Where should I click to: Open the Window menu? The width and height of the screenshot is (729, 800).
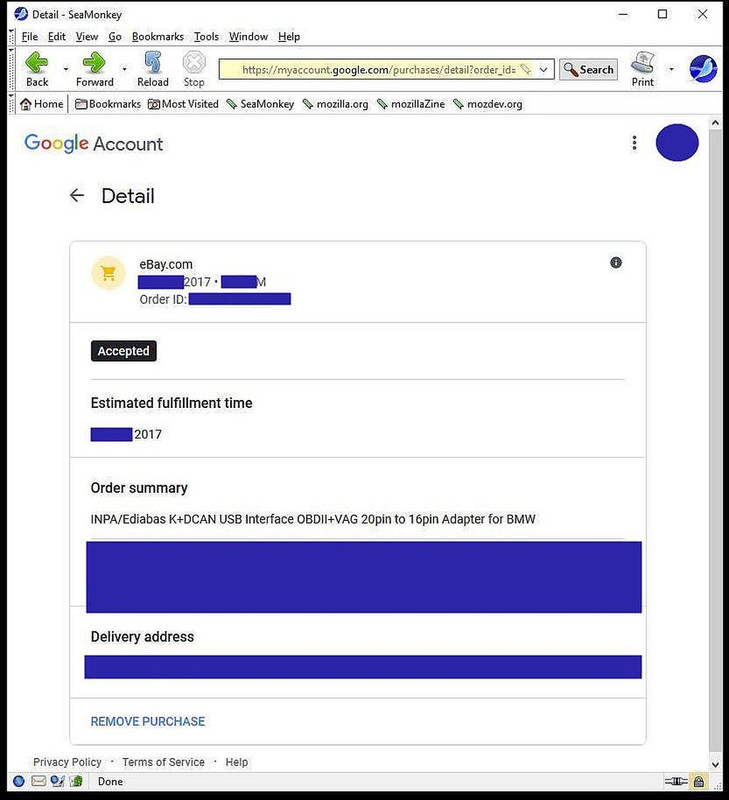(x=248, y=37)
